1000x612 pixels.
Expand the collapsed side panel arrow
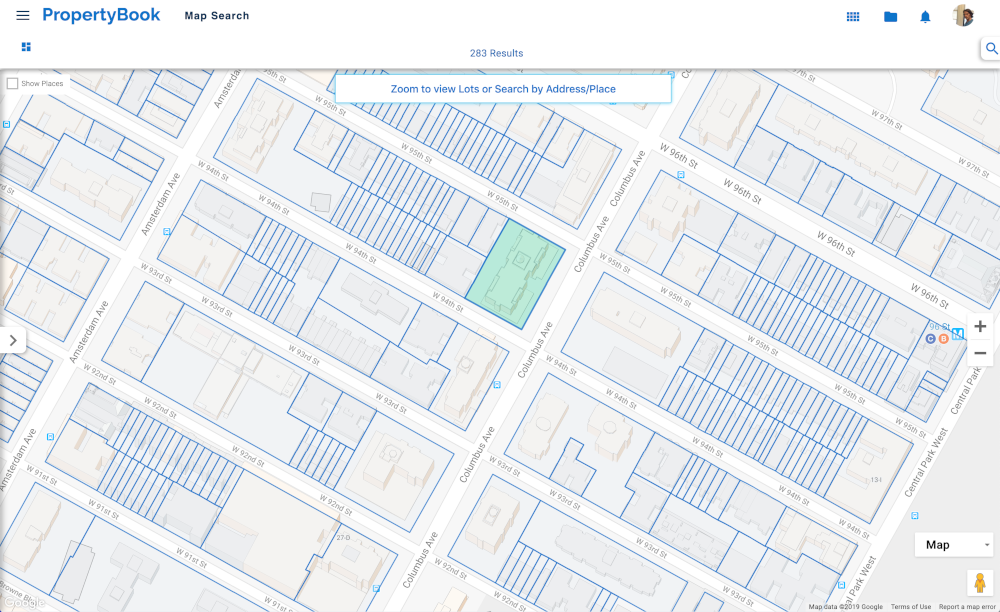click(13, 340)
